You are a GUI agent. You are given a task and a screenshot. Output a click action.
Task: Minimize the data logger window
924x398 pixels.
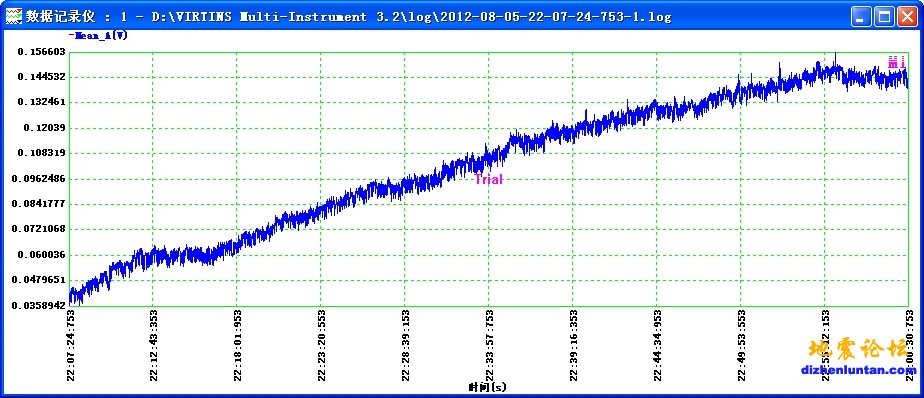point(861,17)
